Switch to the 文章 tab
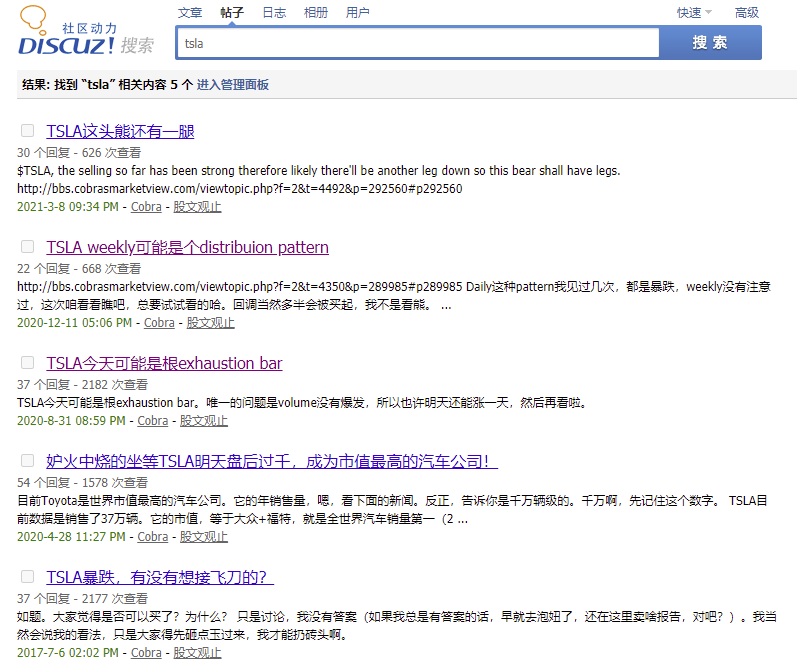The width and height of the screenshot is (797, 669). [x=190, y=13]
